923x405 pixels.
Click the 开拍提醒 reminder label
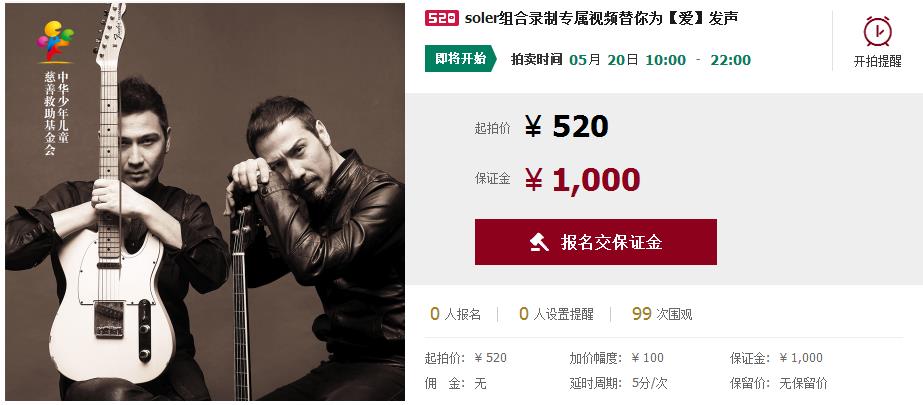coord(878,61)
